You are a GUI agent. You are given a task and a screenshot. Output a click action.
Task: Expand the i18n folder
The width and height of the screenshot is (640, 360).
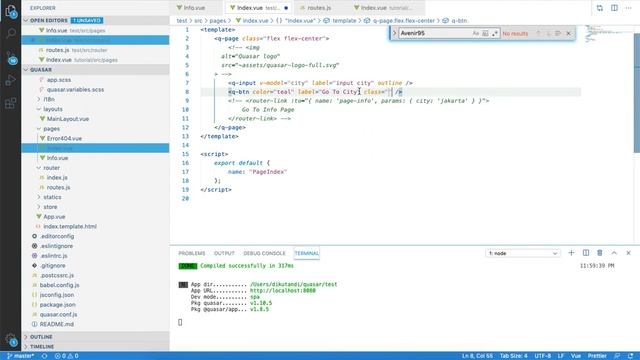tap(49, 99)
